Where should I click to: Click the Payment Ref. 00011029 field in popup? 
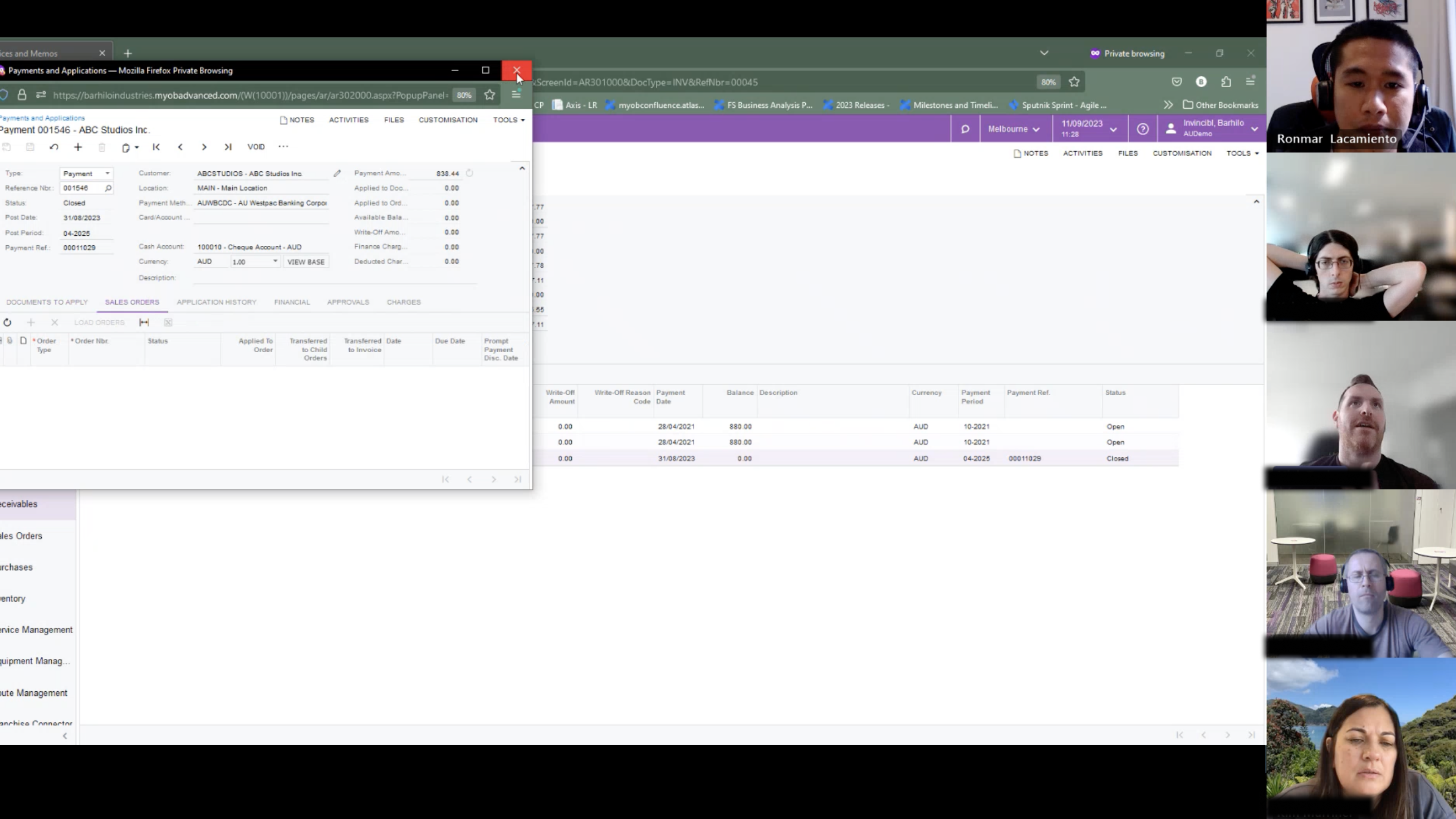tap(87, 248)
